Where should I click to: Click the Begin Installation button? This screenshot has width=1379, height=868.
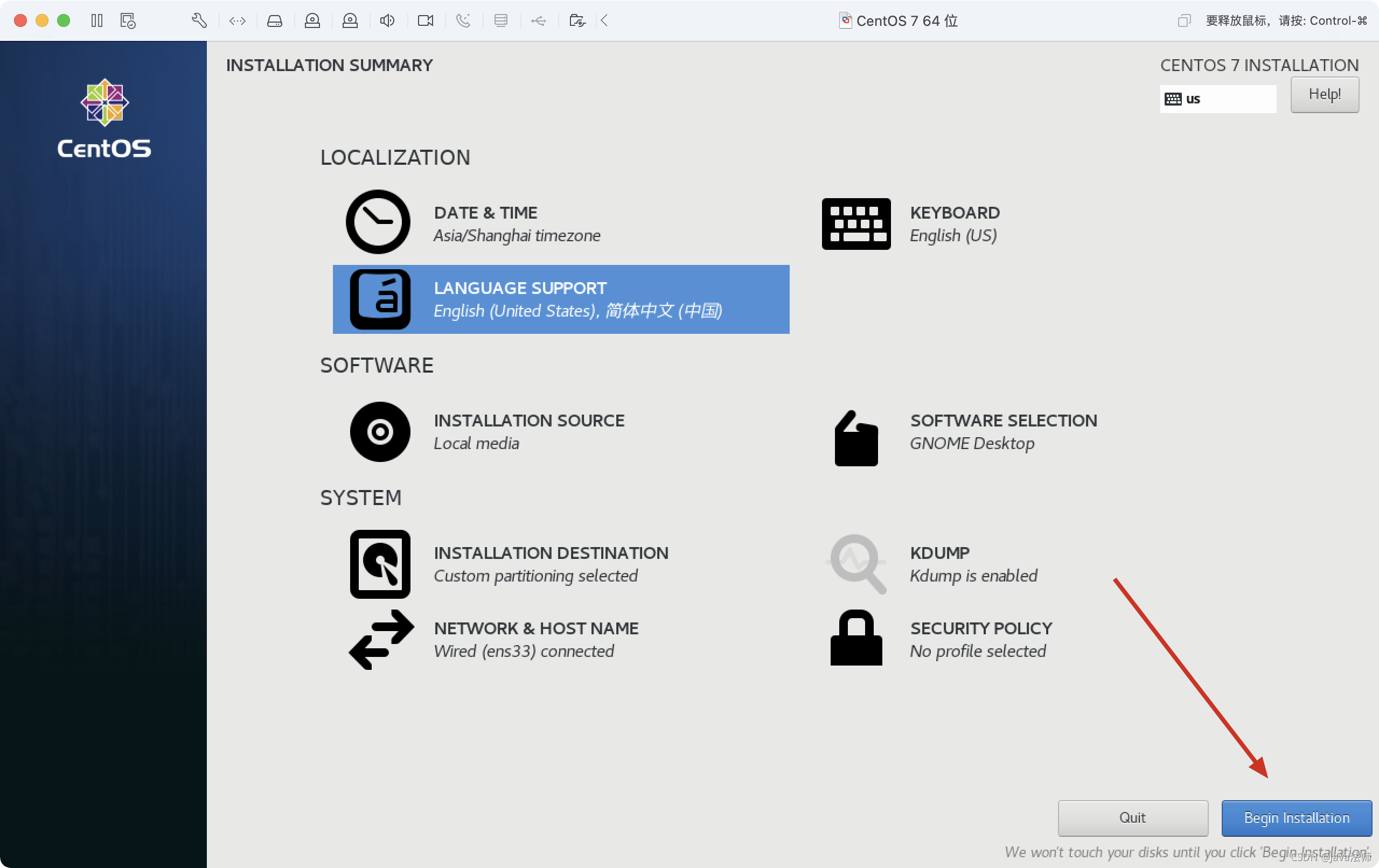coord(1297,818)
